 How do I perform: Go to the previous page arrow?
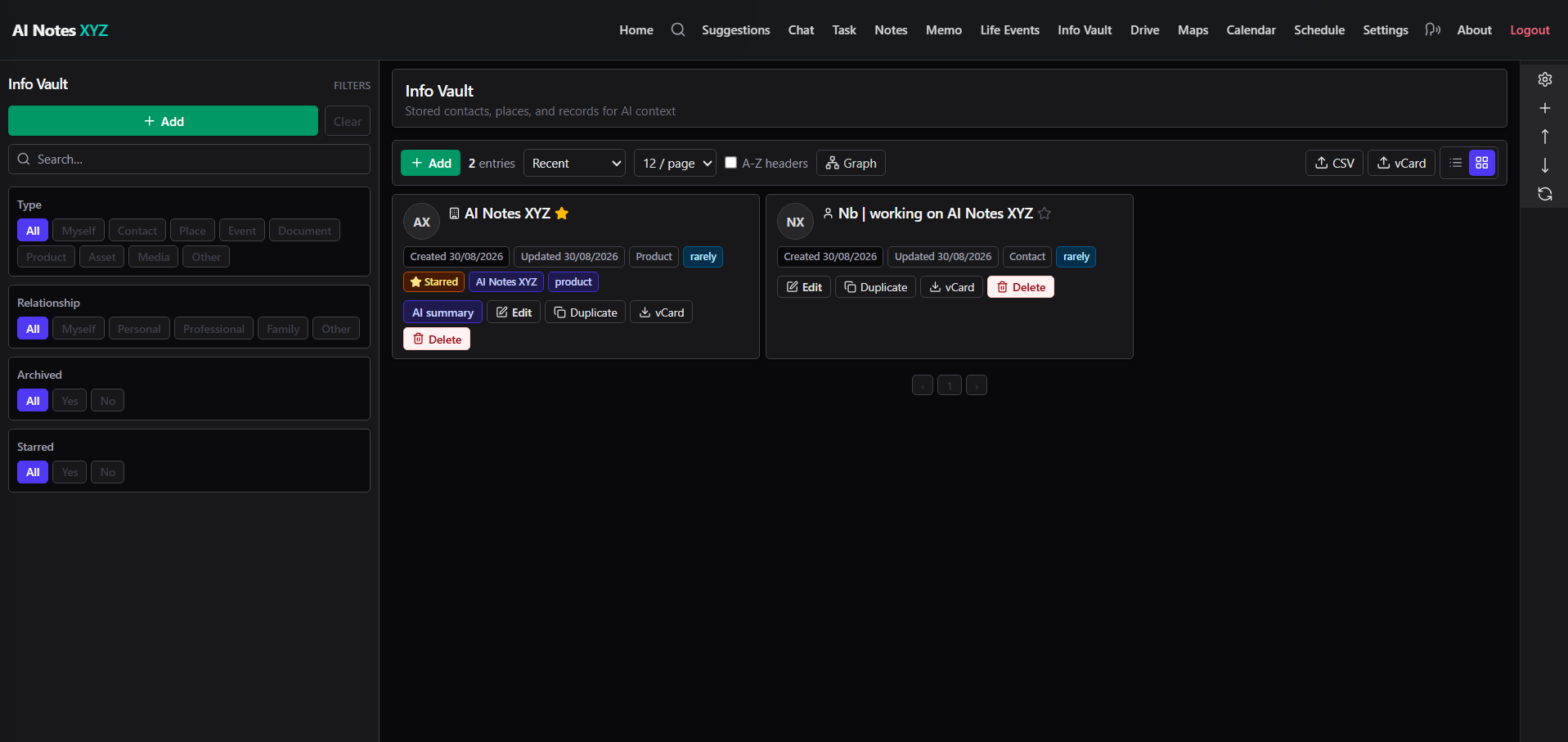tap(923, 385)
